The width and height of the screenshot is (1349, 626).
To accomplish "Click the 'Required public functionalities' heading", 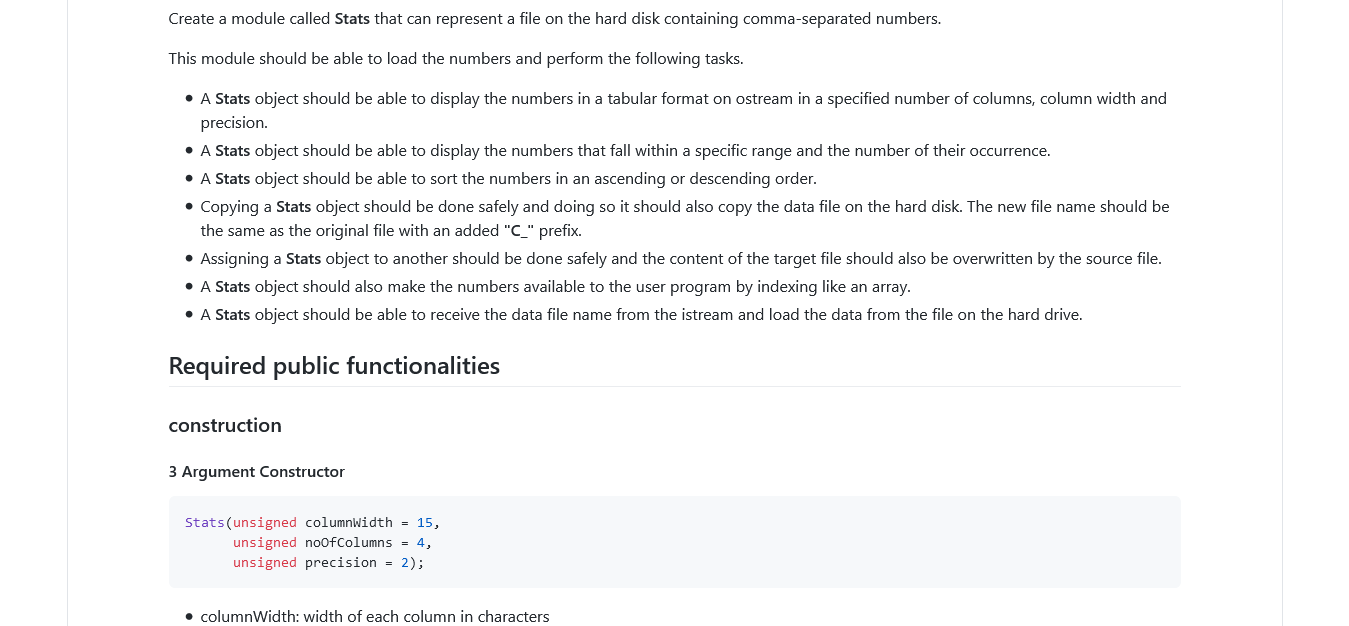I will [x=334, y=366].
